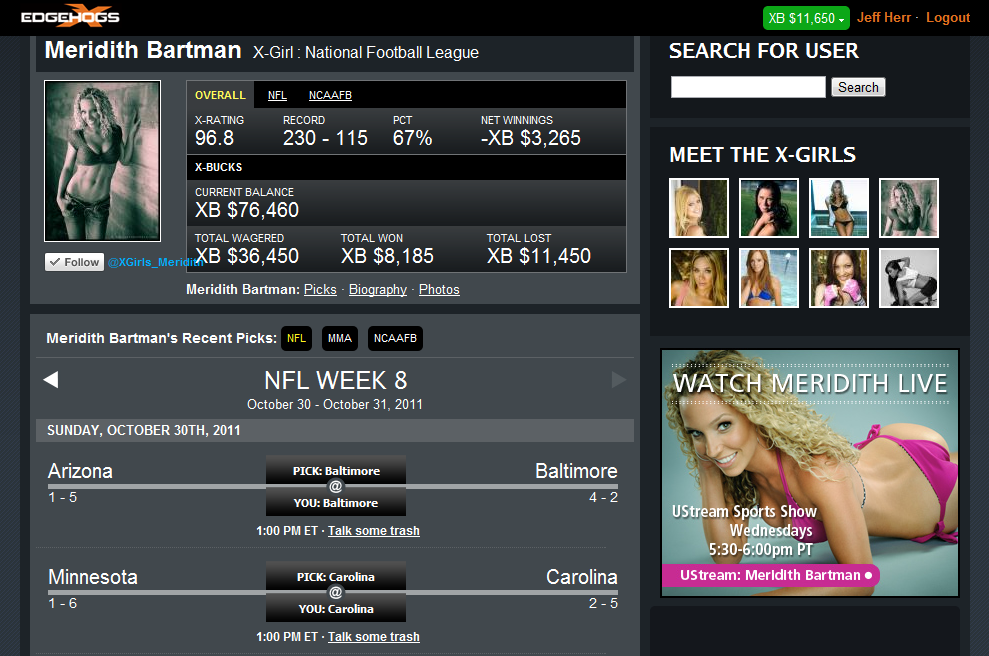Click the net winnings -XB $3,265
Image resolution: width=989 pixels, height=656 pixels.
click(530, 138)
